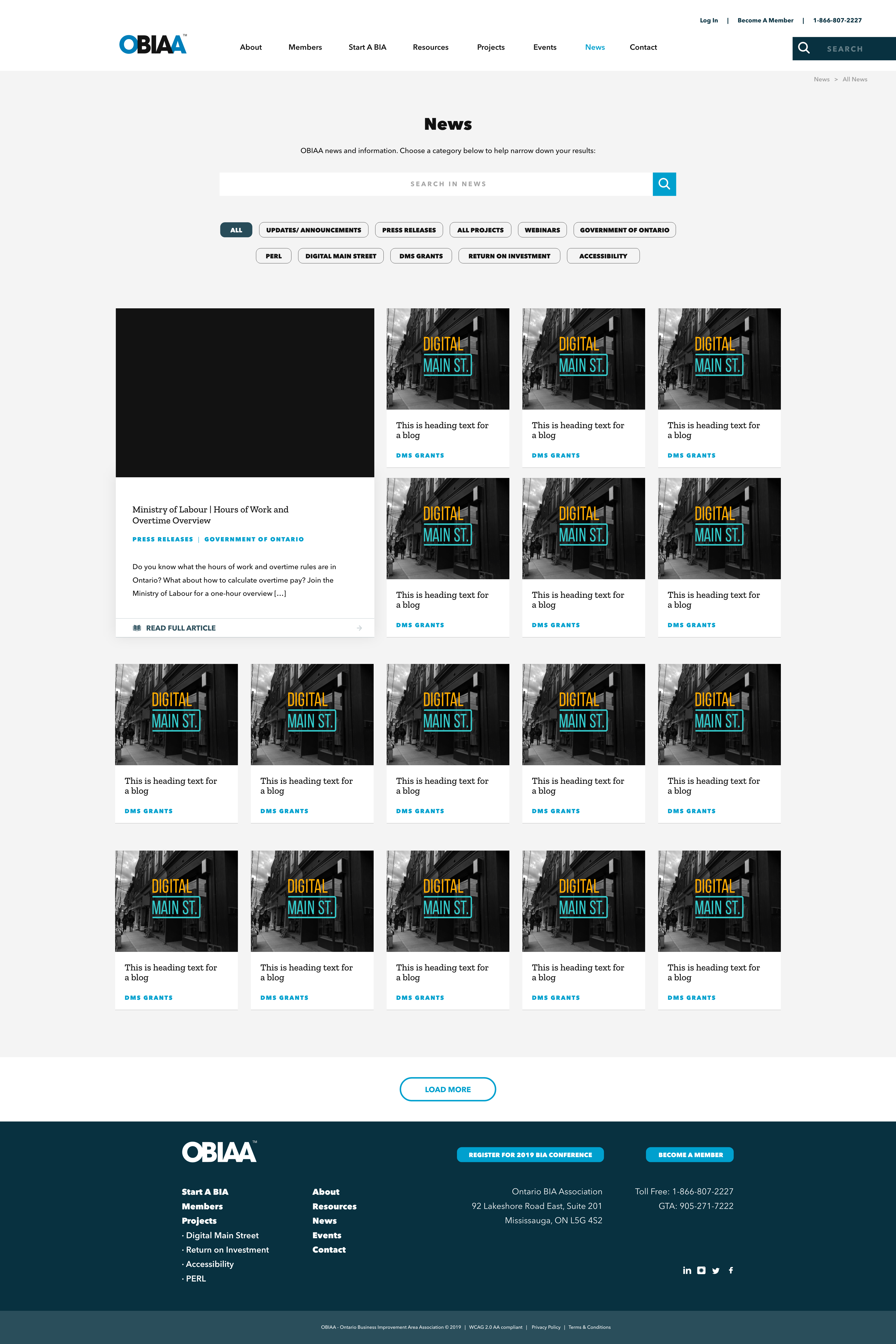
Task: Select the All Projects filter
Action: 480,230
